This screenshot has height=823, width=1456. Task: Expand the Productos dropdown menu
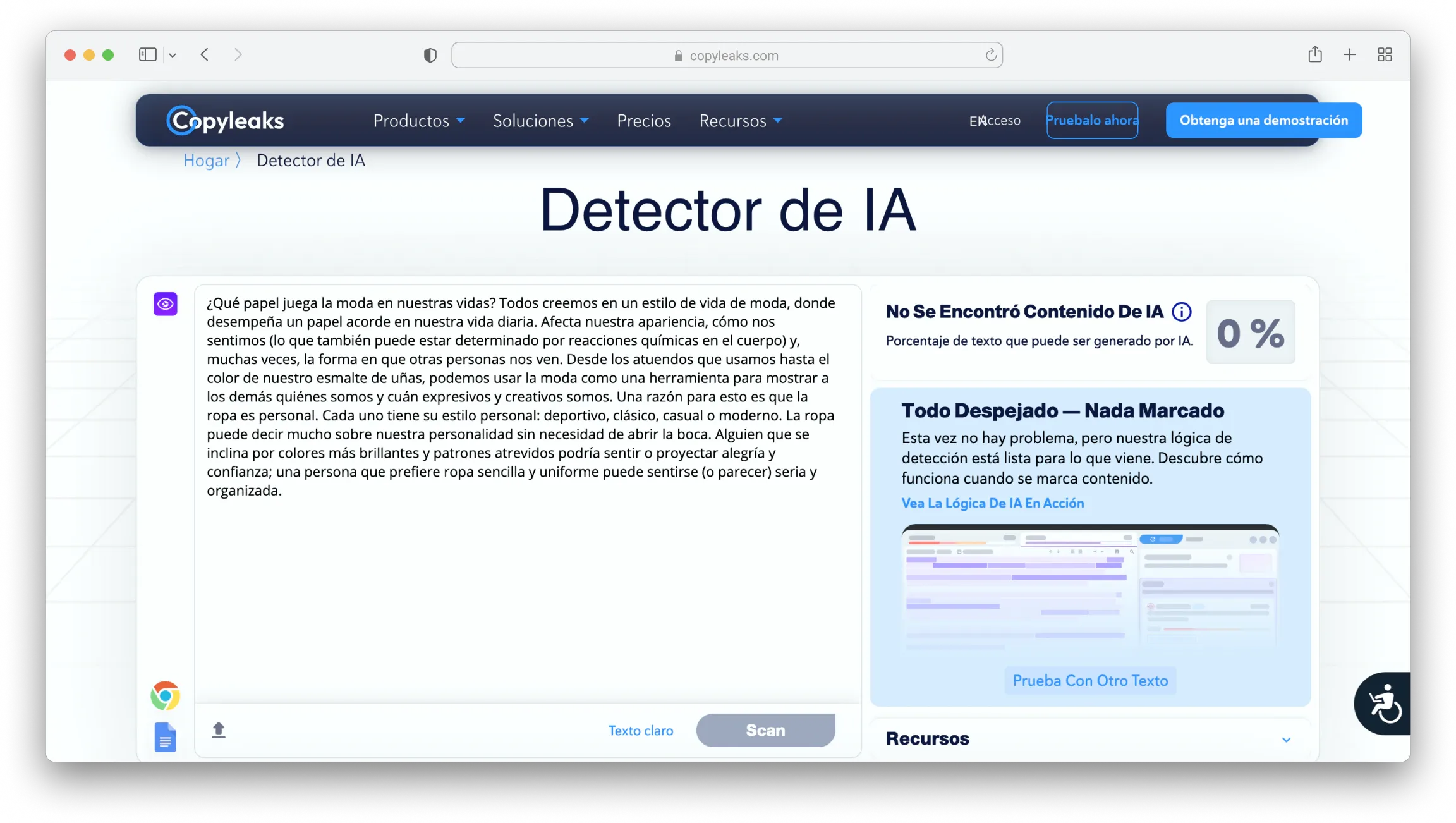click(x=418, y=121)
